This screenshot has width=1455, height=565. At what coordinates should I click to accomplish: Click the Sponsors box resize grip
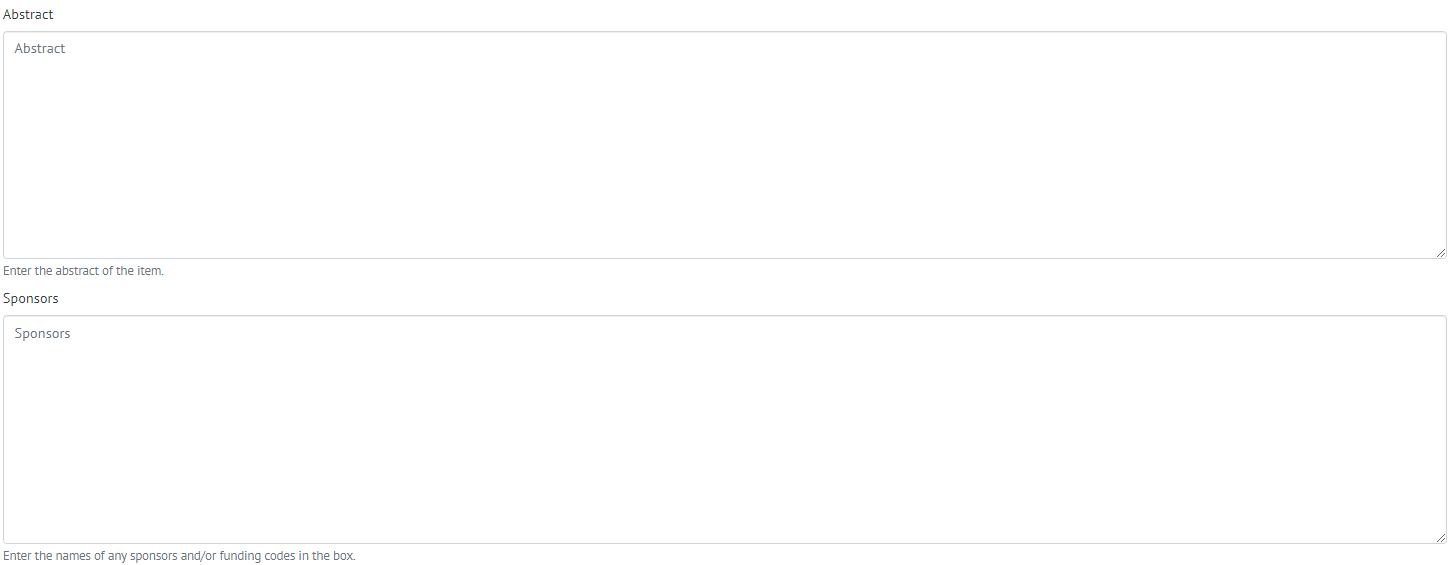(x=1440, y=538)
